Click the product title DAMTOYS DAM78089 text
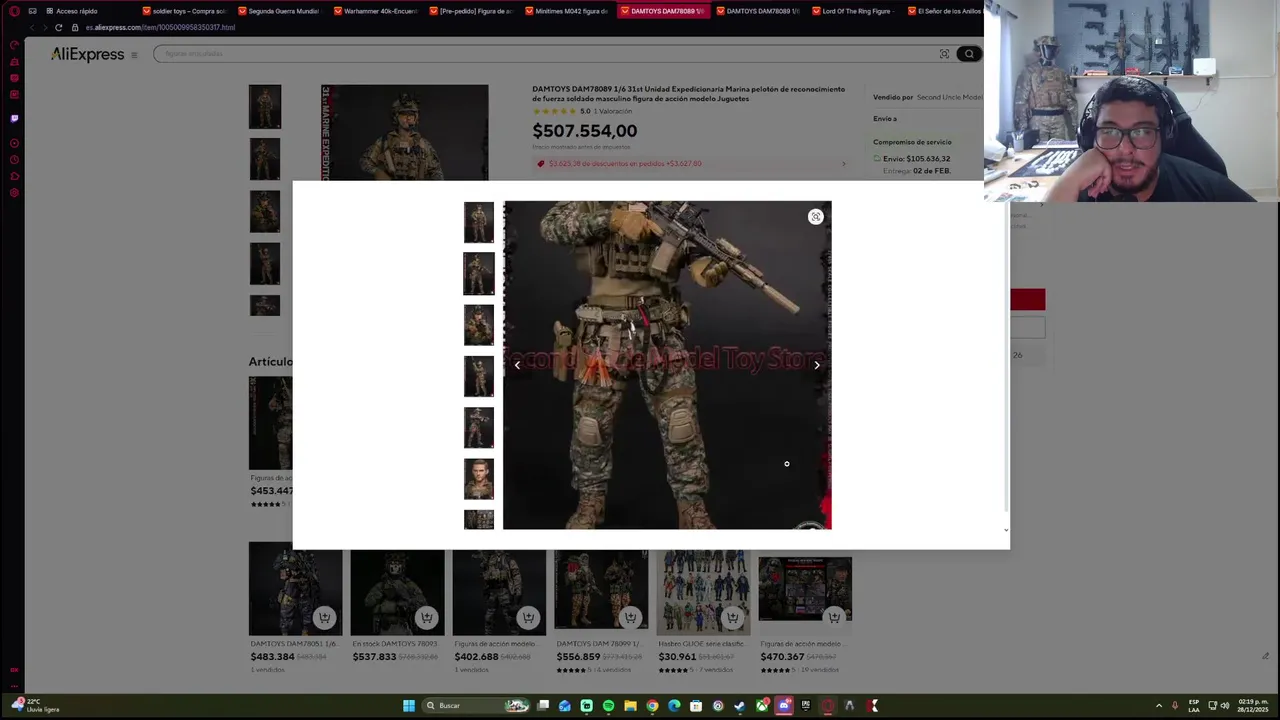This screenshot has height=720, width=1280. pyautogui.click(x=689, y=94)
